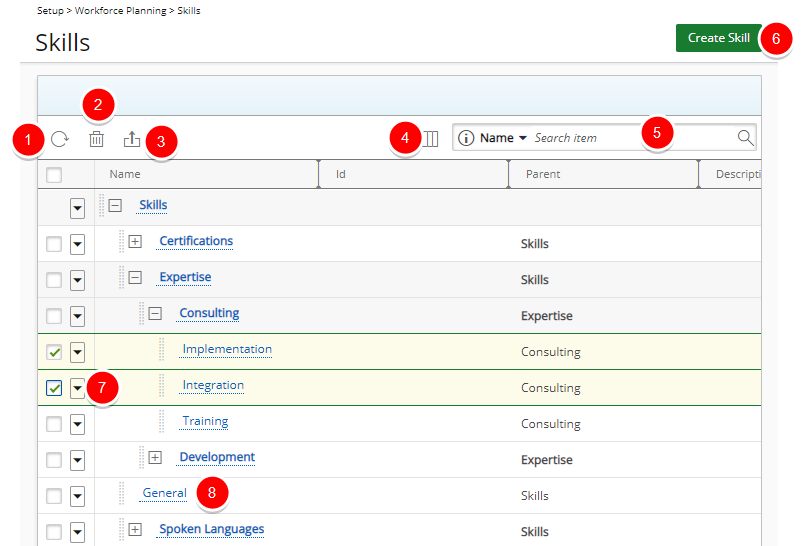This screenshot has height=546, width=806.
Task: Check the Certifications row checkbox
Action: tap(54, 244)
